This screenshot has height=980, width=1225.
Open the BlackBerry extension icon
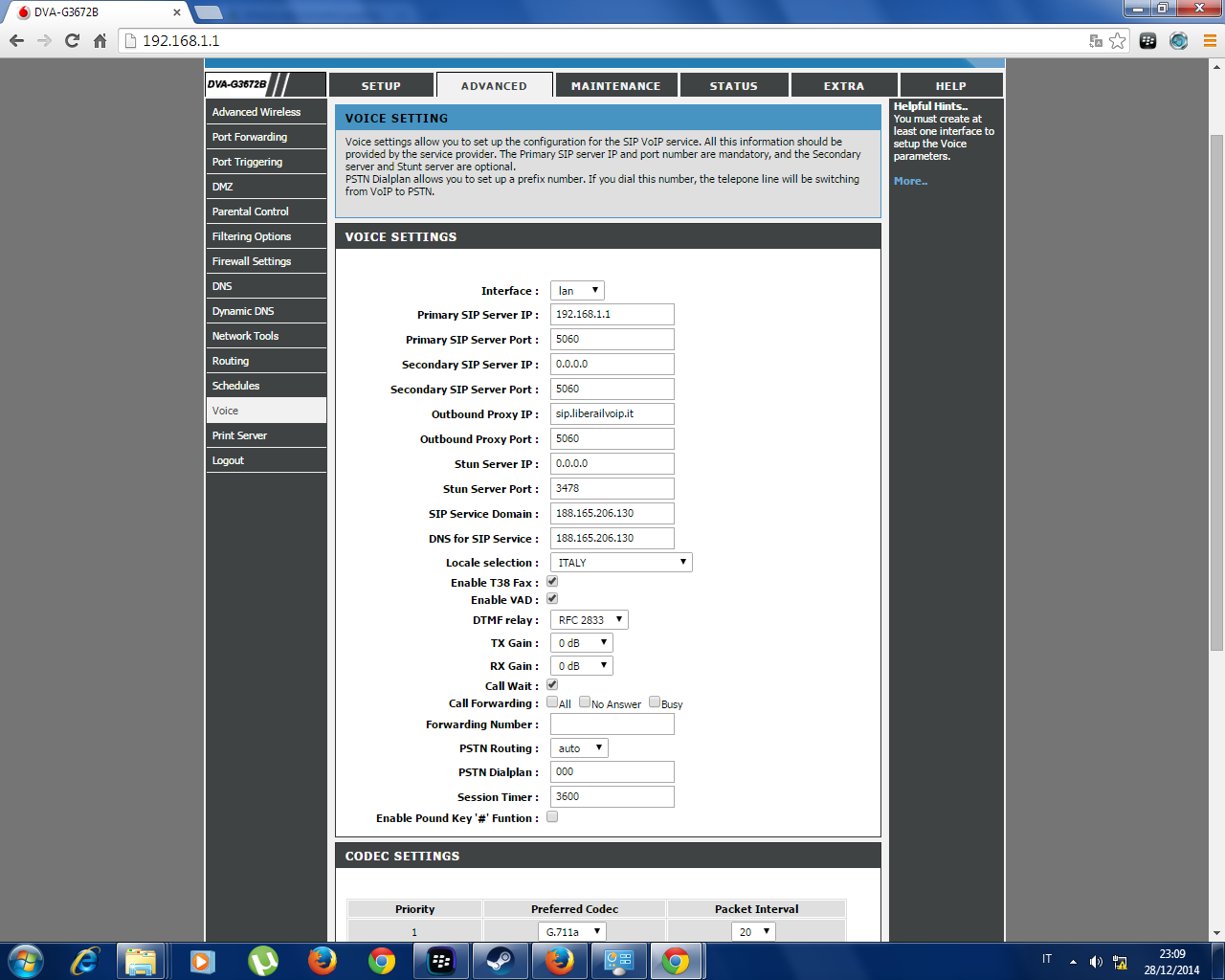(1148, 40)
